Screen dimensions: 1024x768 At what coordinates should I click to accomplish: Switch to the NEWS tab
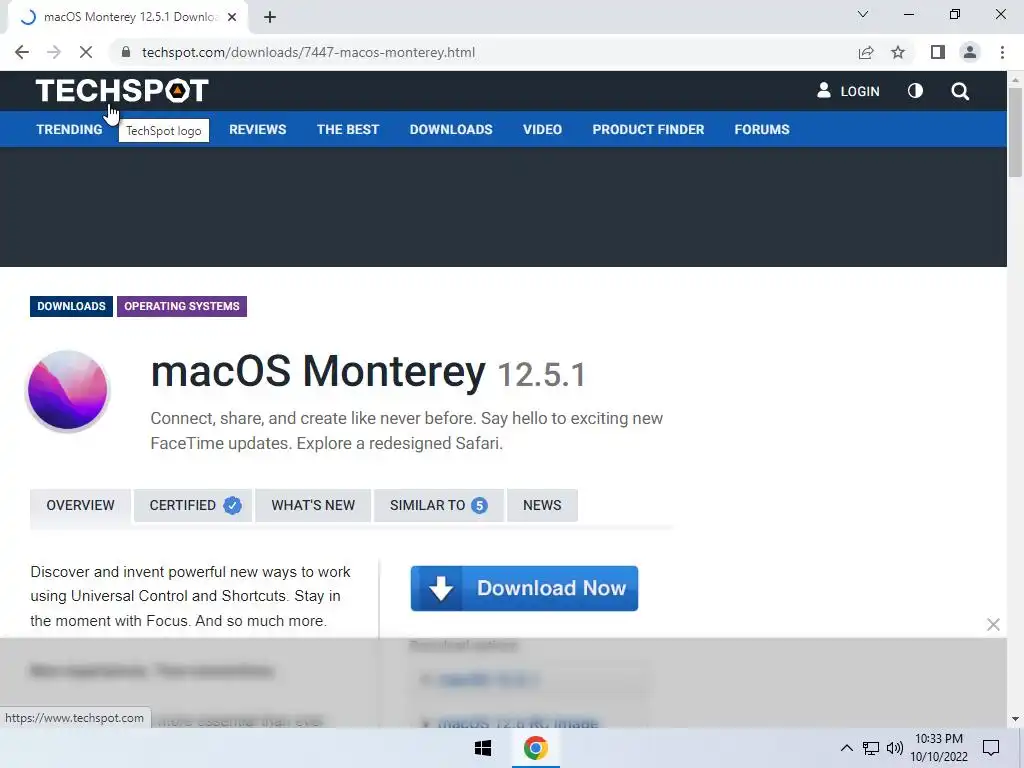coord(542,505)
